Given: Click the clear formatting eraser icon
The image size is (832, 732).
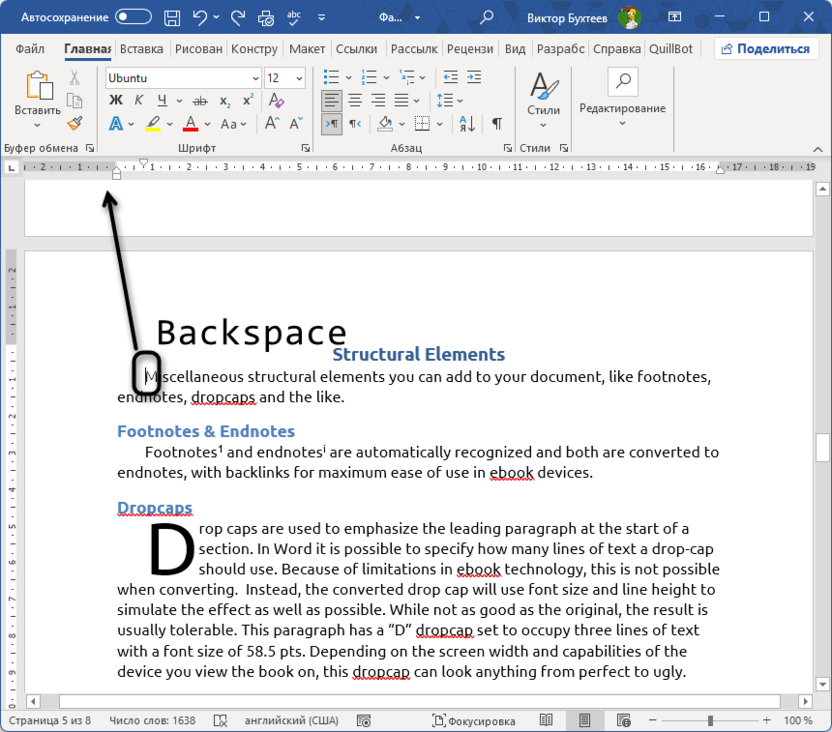Looking at the screenshot, I should tap(277, 100).
